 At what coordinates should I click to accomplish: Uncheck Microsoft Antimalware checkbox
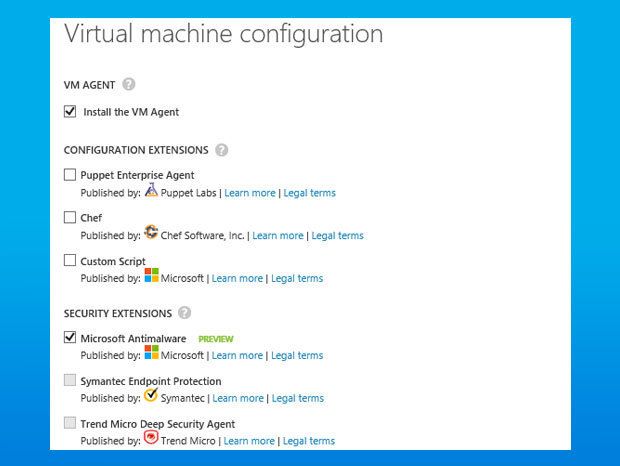point(70,337)
